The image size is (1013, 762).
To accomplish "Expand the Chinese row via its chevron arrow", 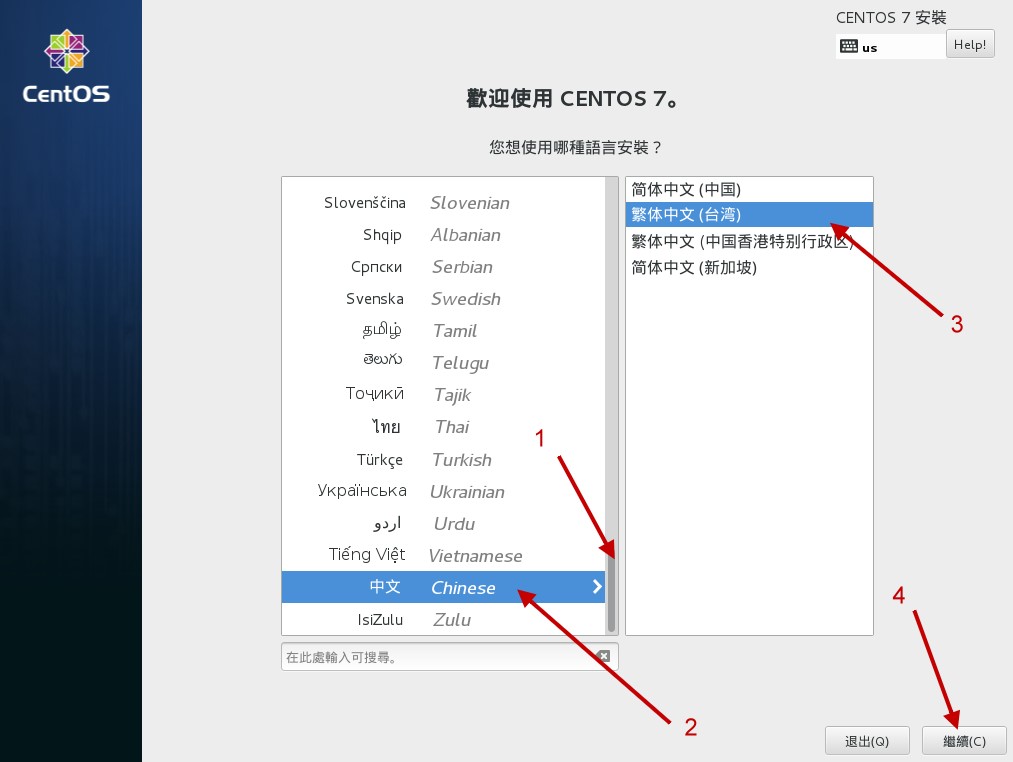I will pyautogui.click(x=596, y=587).
